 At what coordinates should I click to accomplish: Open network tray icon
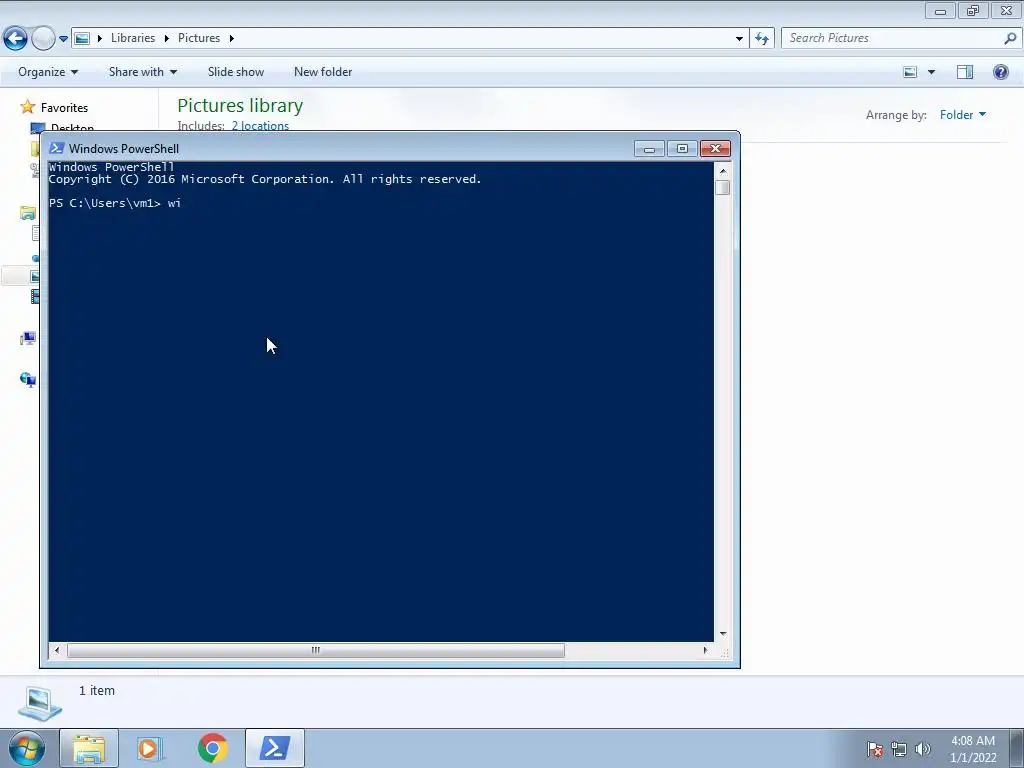pos(899,749)
